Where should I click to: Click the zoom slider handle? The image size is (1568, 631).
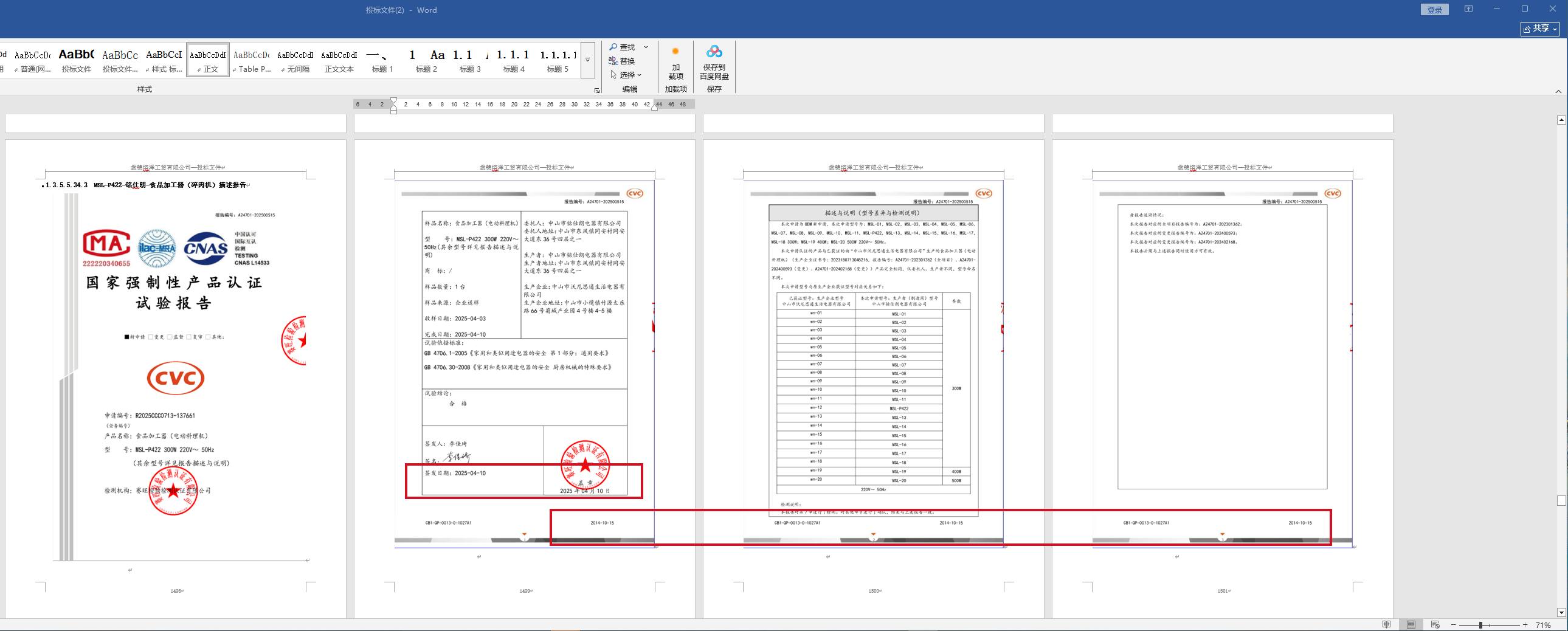click(1481, 625)
